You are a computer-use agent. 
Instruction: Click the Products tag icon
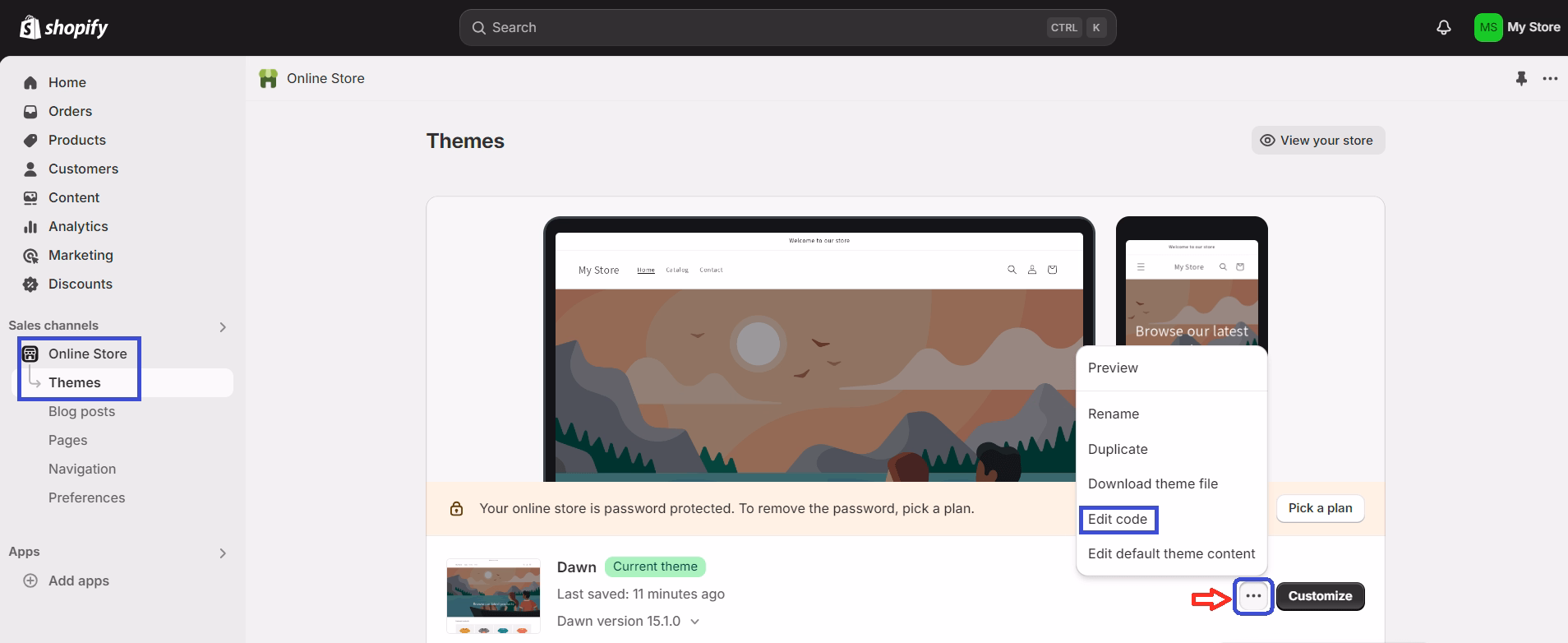(30, 140)
